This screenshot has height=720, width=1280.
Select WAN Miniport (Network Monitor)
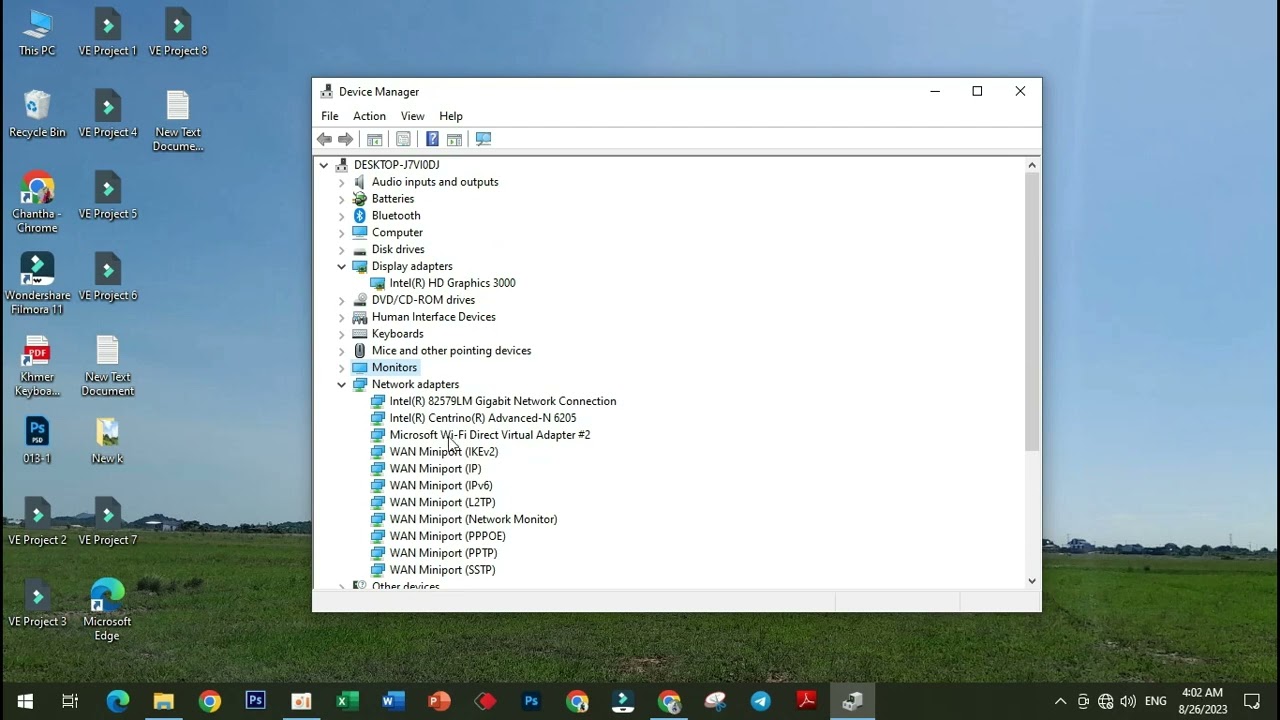pos(473,519)
